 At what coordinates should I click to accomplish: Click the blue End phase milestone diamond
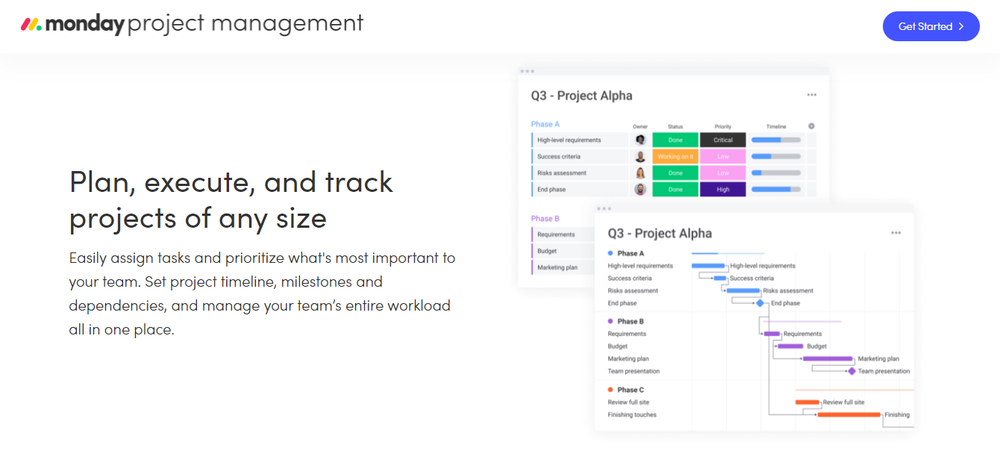pos(760,303)
